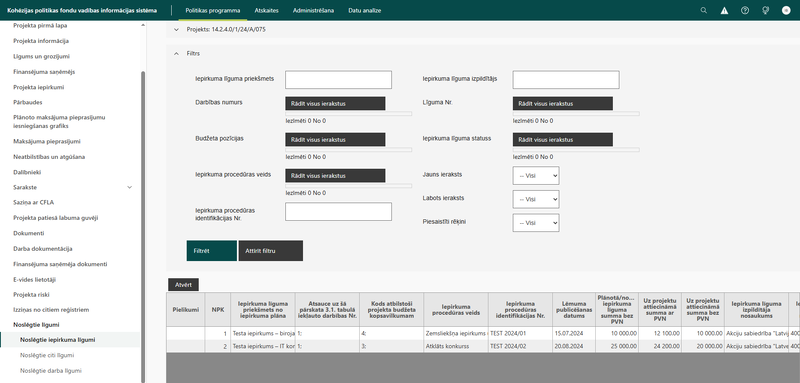Viewport: 800px width, 383px height.
Task: Open help via the question mark icon
Action: click(745, 10)
